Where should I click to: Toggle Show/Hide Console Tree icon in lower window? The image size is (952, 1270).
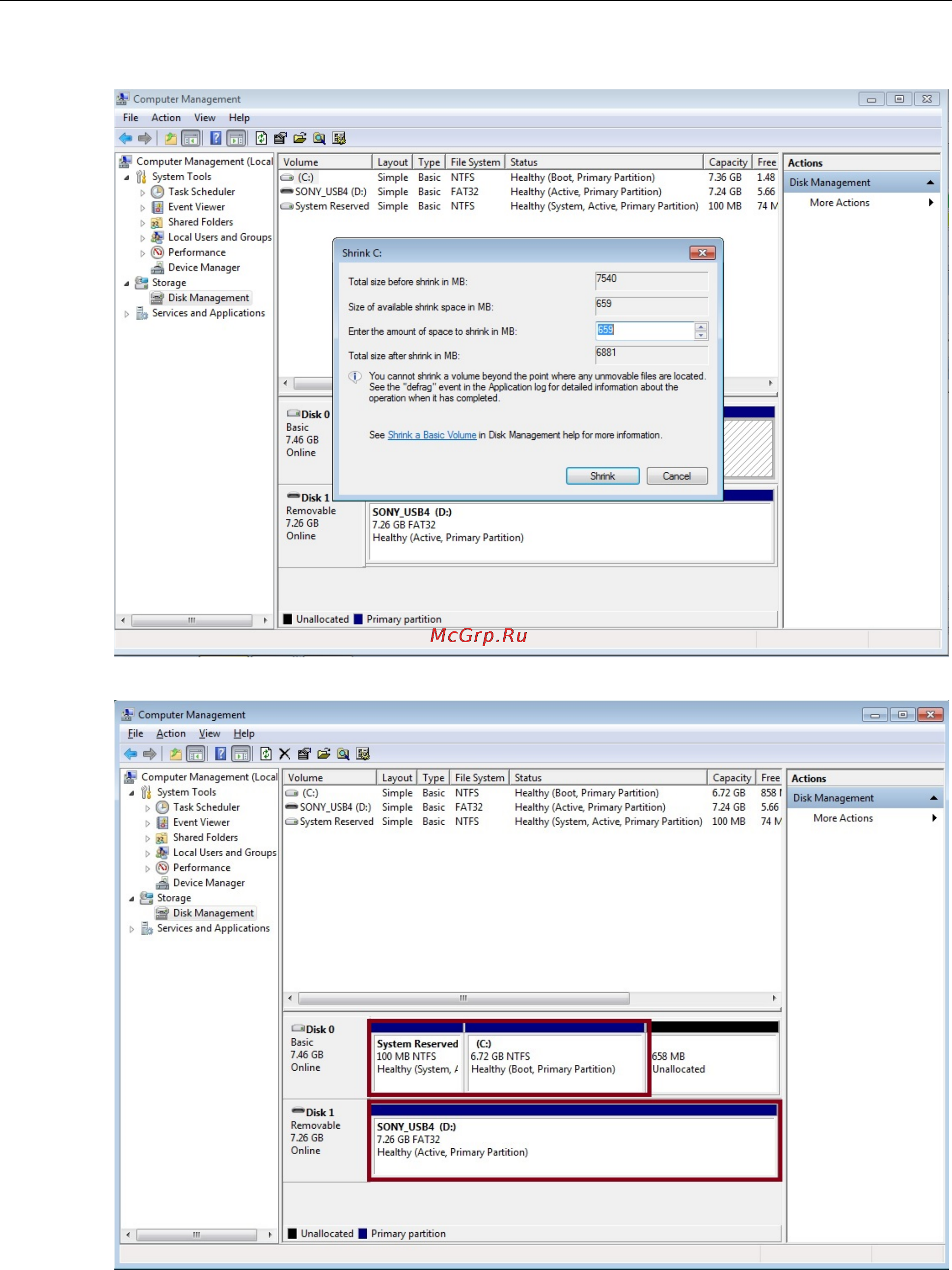point(196,754)
